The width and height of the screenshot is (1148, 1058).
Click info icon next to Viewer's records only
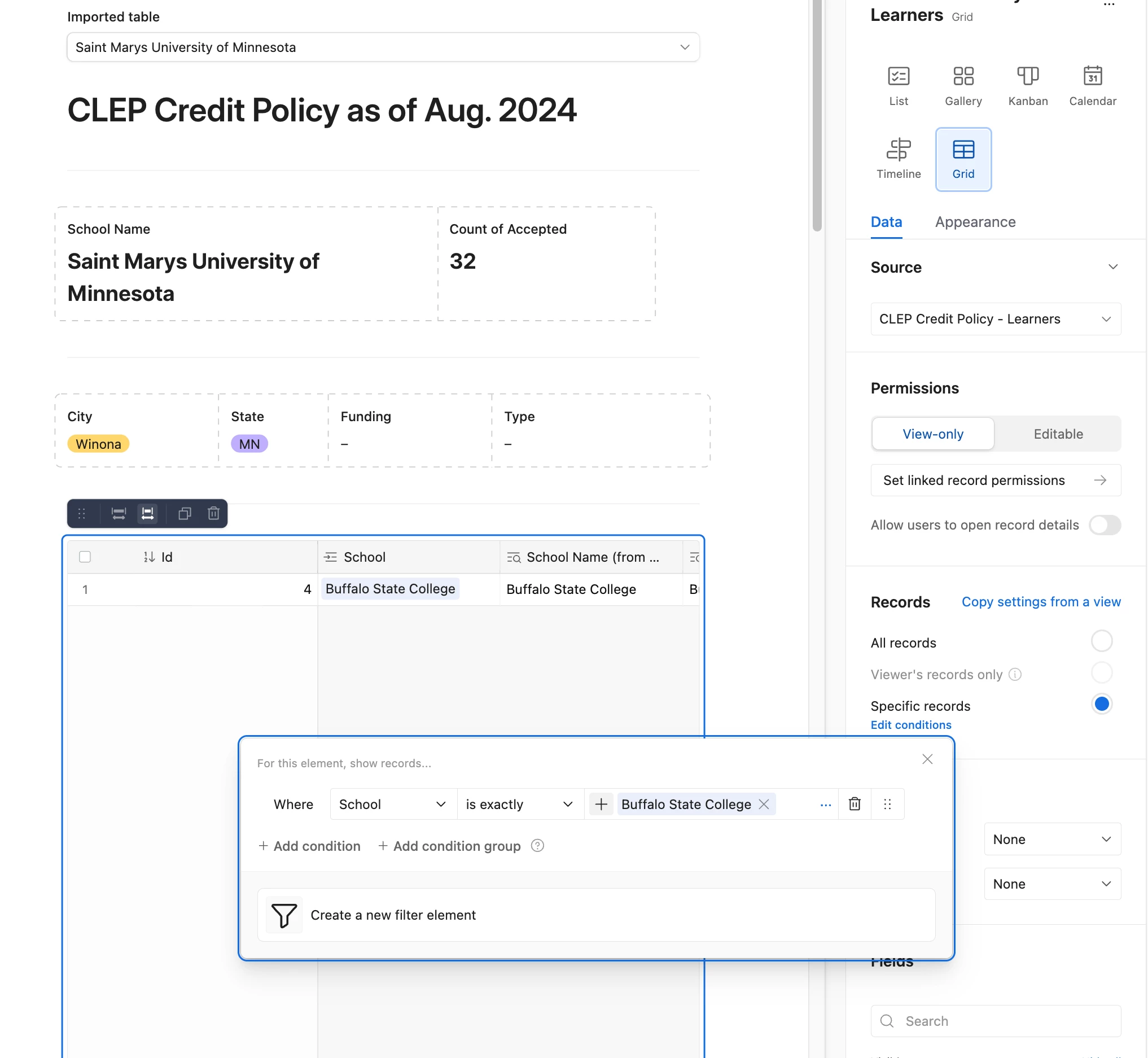click(1014, 674)
